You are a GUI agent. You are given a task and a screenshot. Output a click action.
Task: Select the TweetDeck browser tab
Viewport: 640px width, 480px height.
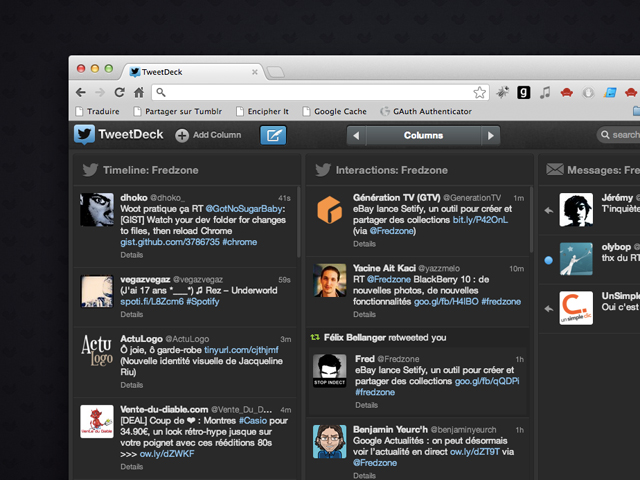tap(193, 72)
